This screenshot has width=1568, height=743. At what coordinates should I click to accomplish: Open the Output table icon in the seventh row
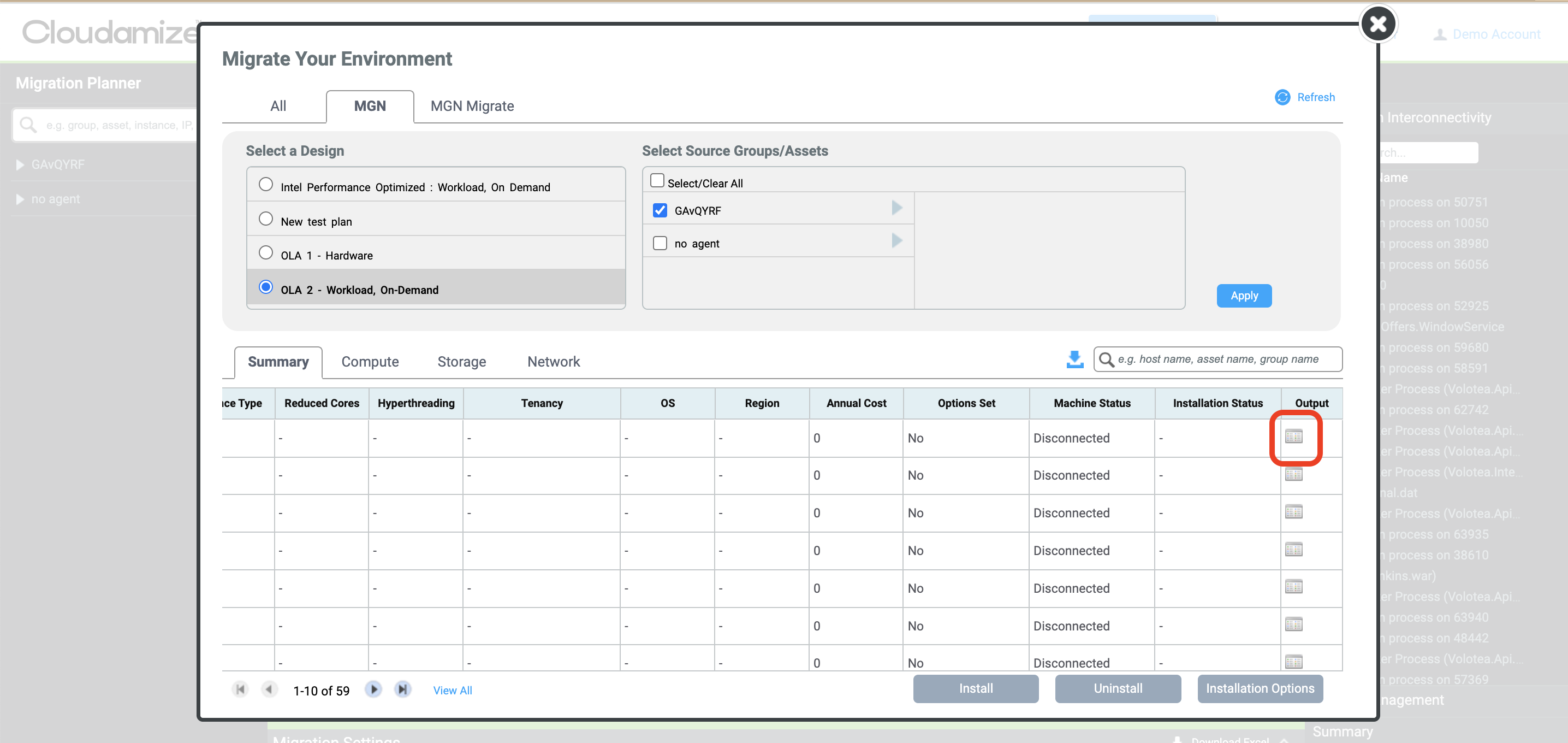tap(1293, 662)
